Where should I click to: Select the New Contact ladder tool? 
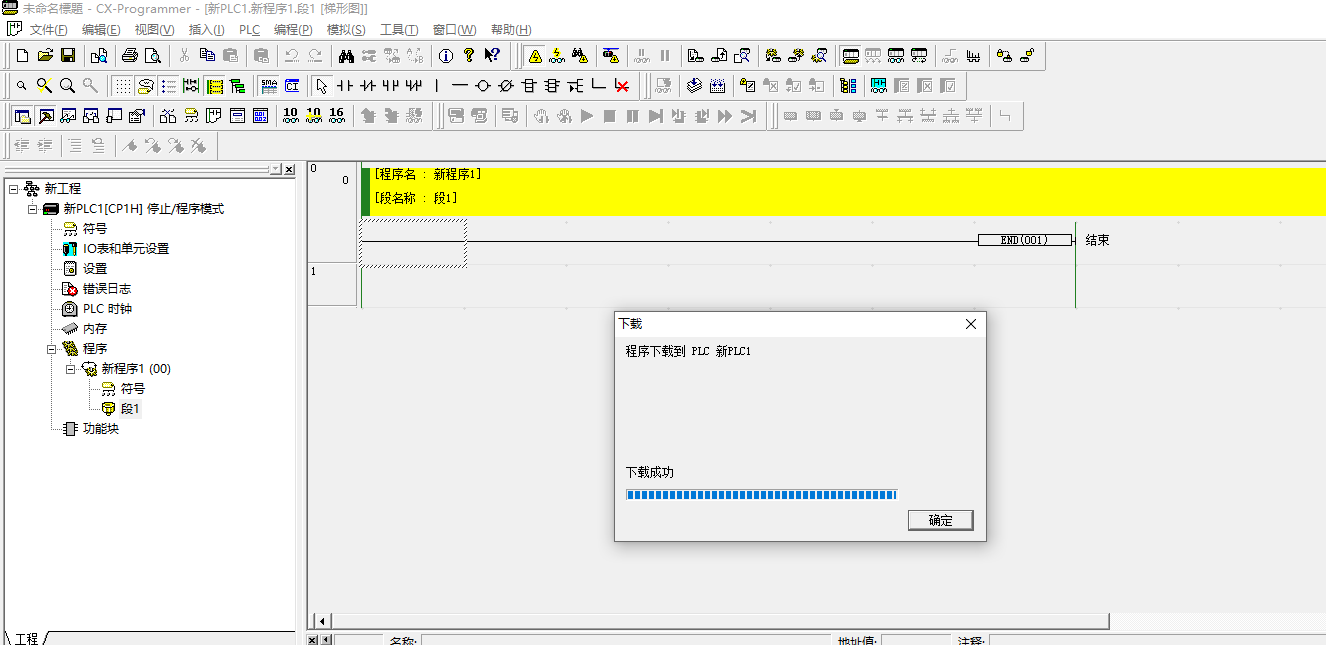344,86
